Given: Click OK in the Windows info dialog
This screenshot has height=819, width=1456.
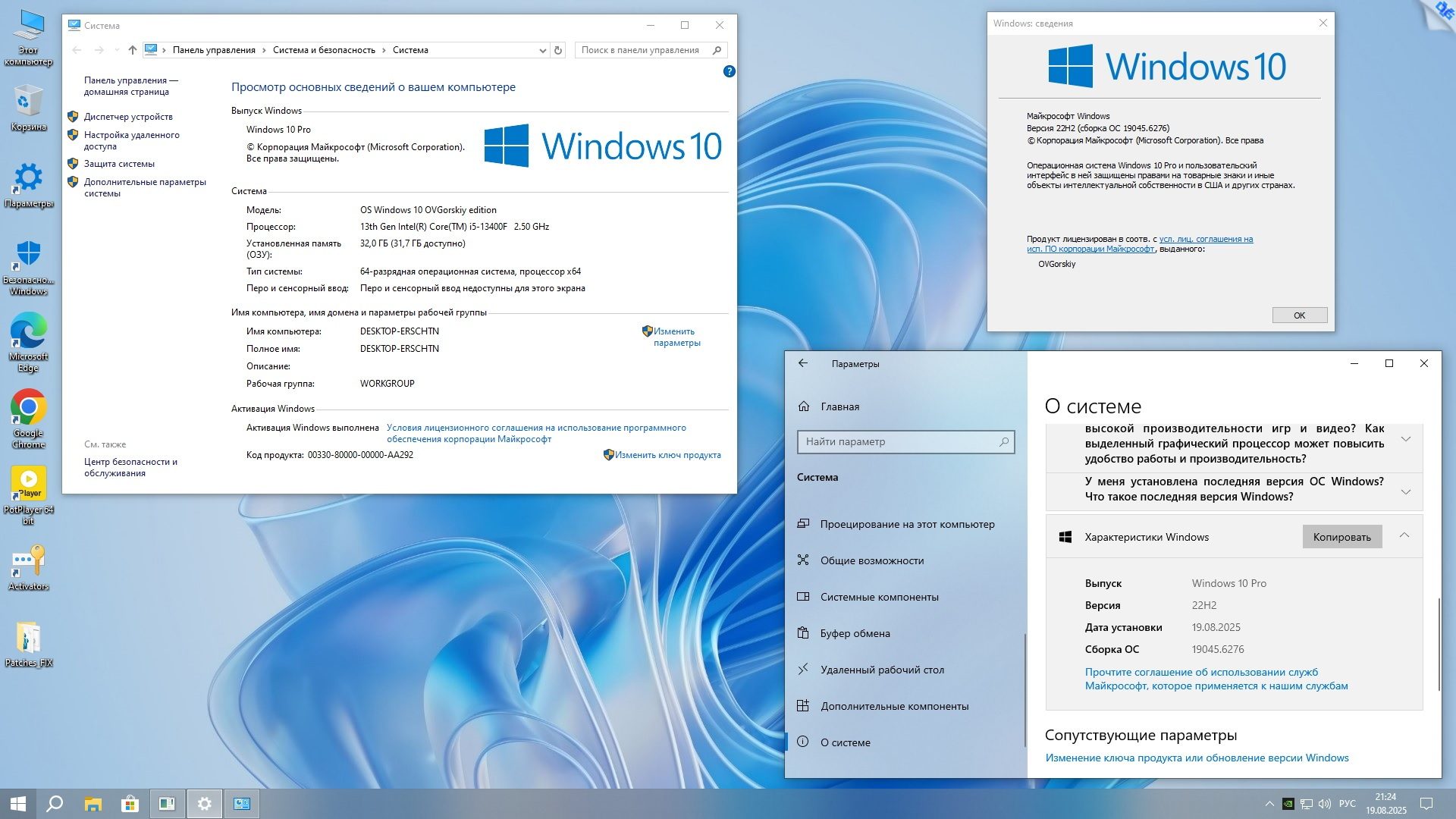Looking at the screenshot, I should (x=1299, y=315).
